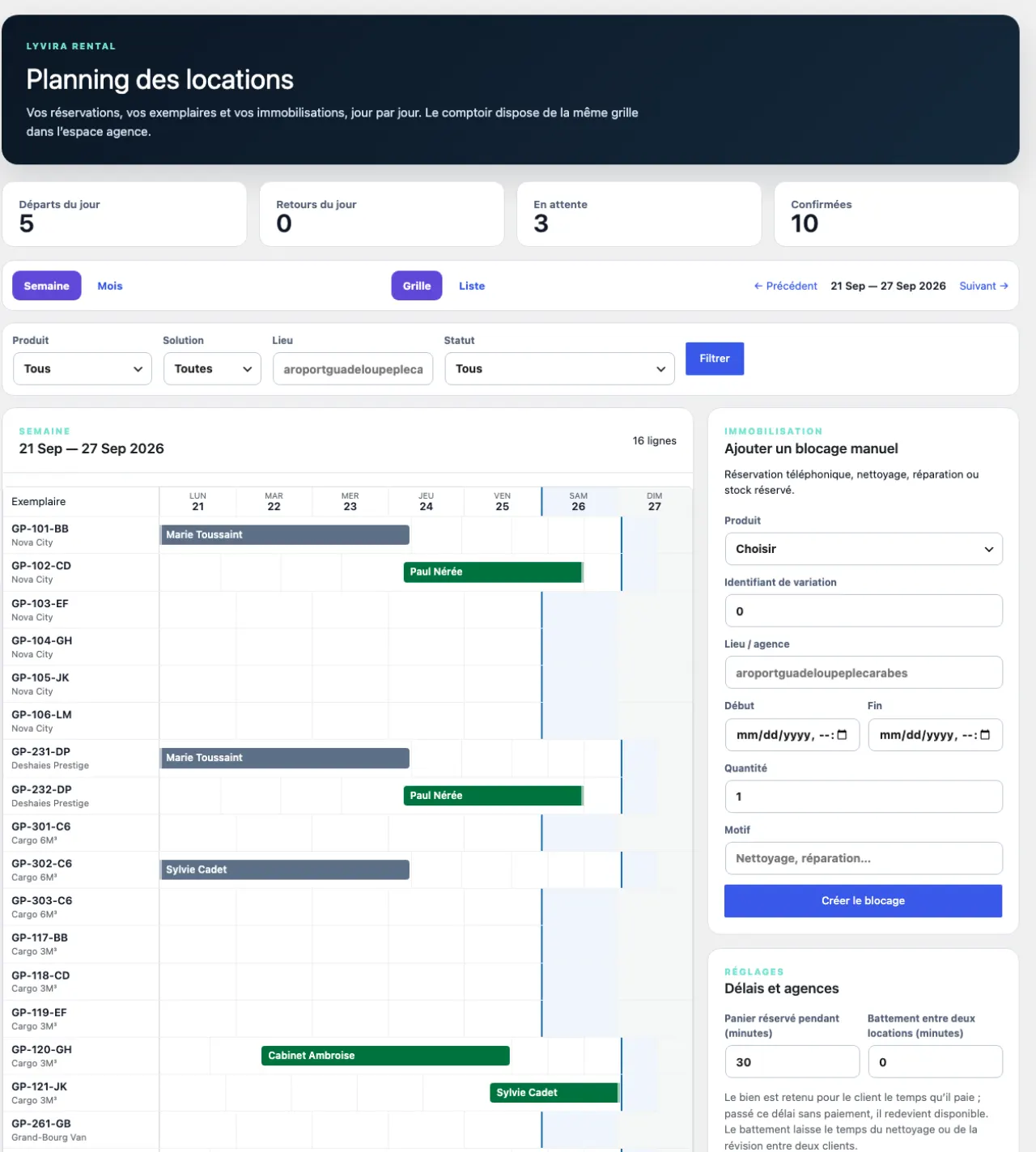Click the Filtrer button
The width and height of the screenshot is (1036, 1152).
tap(715, 359)
